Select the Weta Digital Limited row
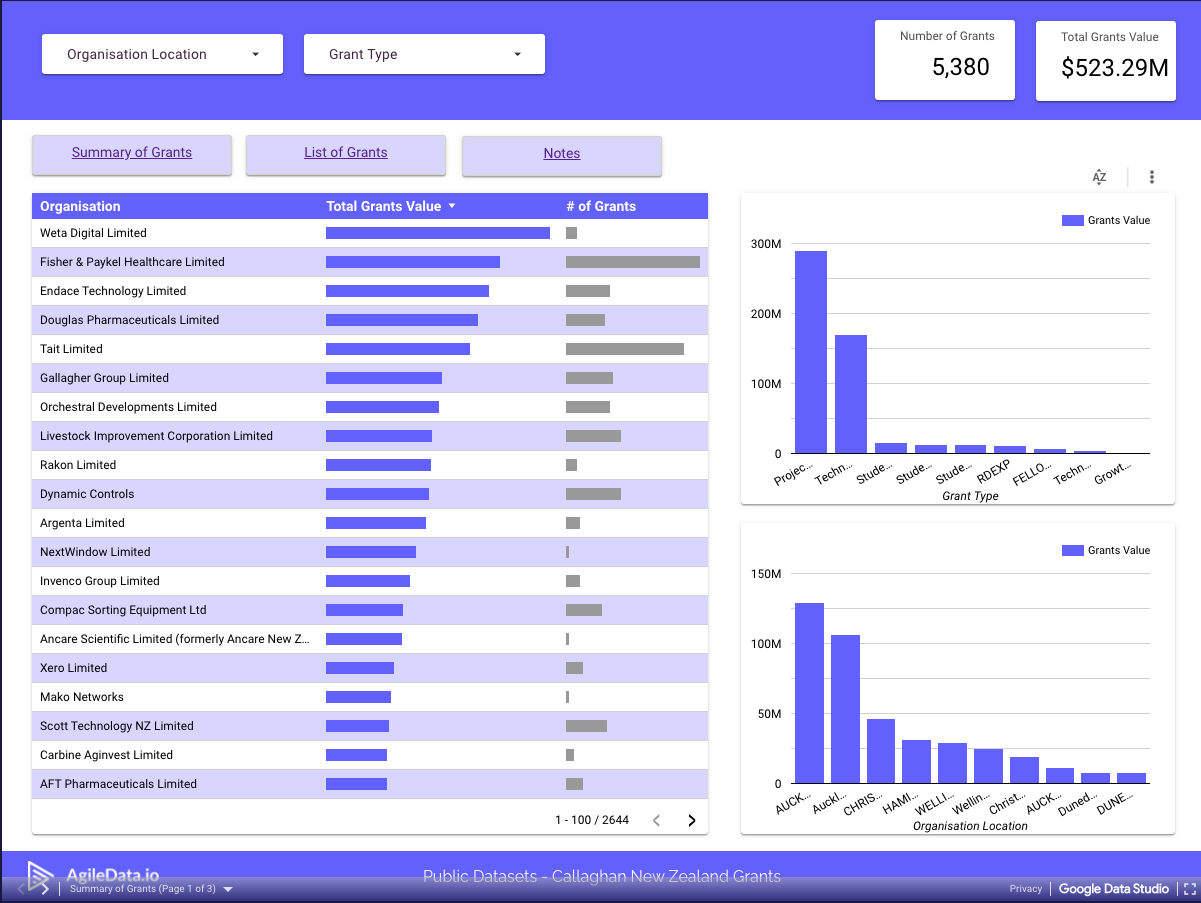This screenshot has height=903, width=1201. point(370,233)
